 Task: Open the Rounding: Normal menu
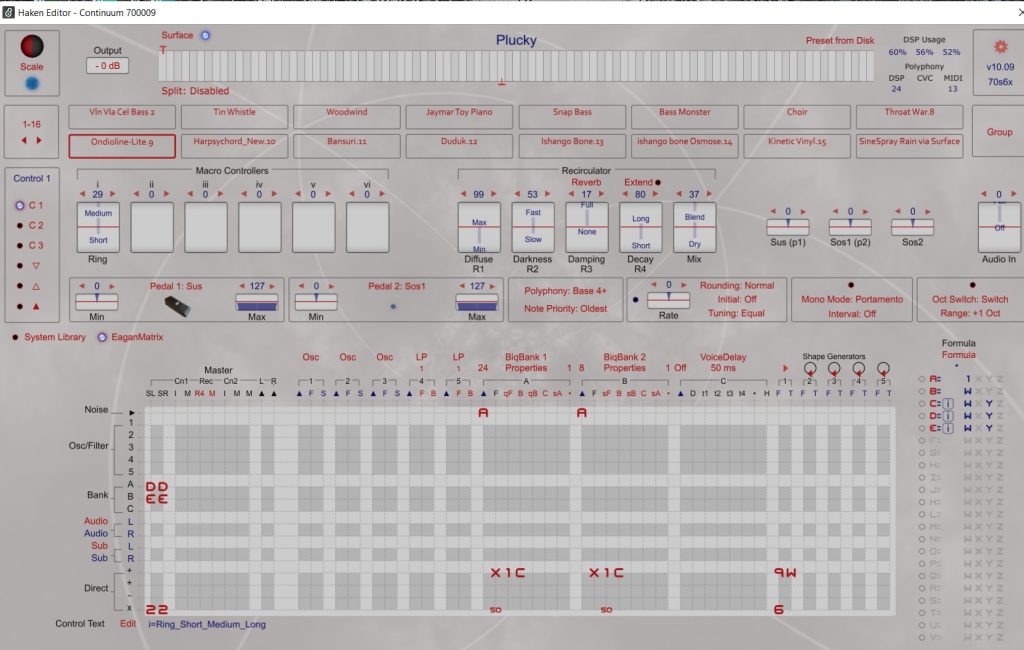[x=737, y=285]
